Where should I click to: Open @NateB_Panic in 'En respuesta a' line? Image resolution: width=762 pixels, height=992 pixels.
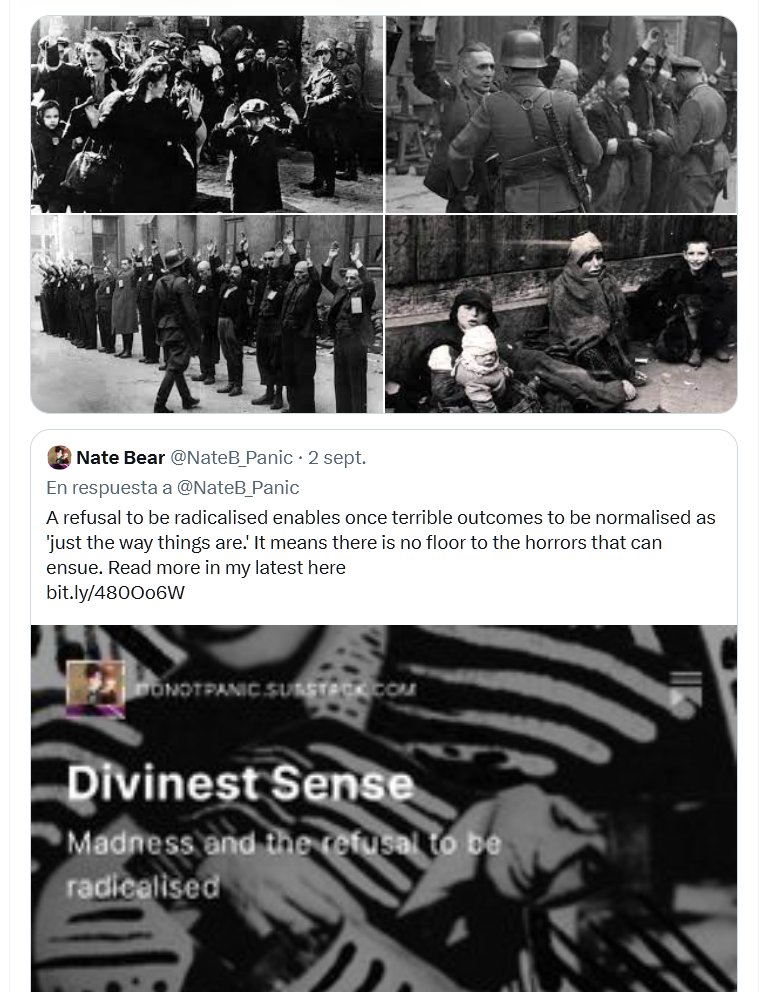pyautogui.click(x=237, y=488)
